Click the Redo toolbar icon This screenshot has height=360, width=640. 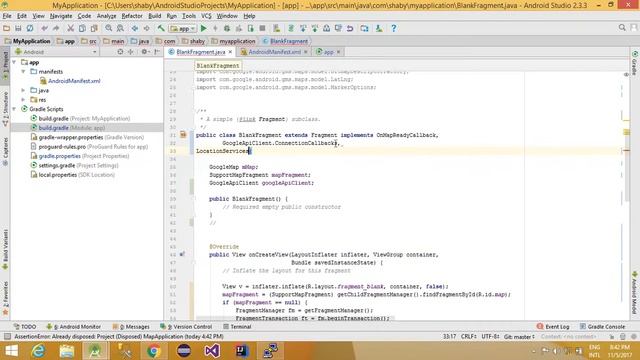(56, 28)
